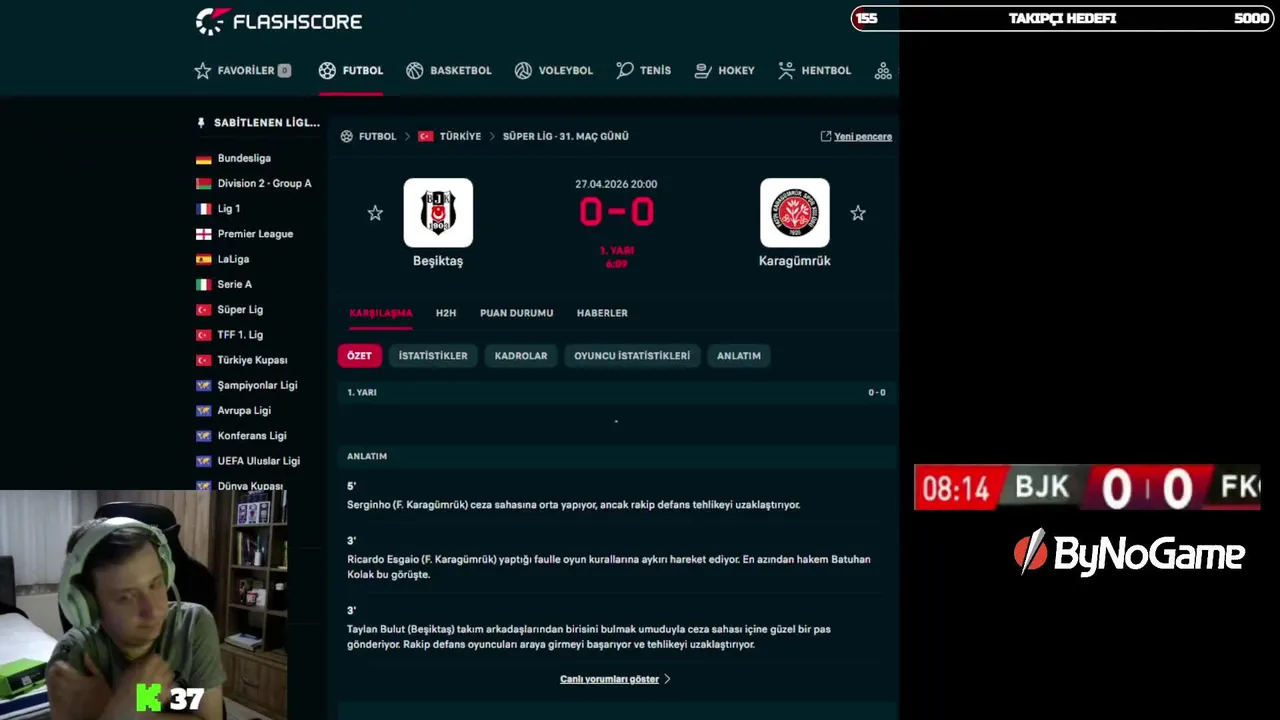Switch to the Haberler tab
The width and height of the screenshot is (1280, 720).
(x=602, y=313)
